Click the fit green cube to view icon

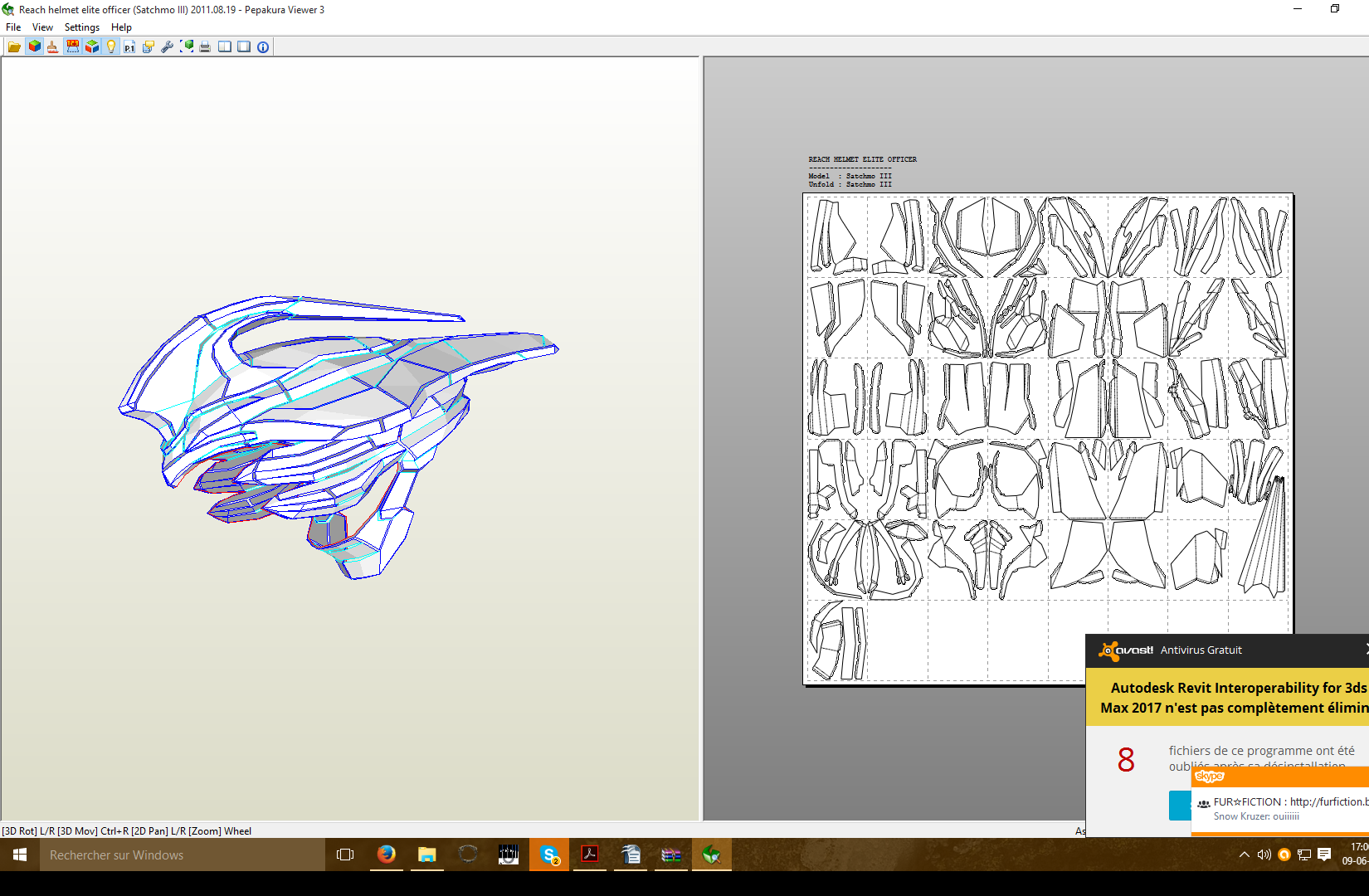point(187,47)
